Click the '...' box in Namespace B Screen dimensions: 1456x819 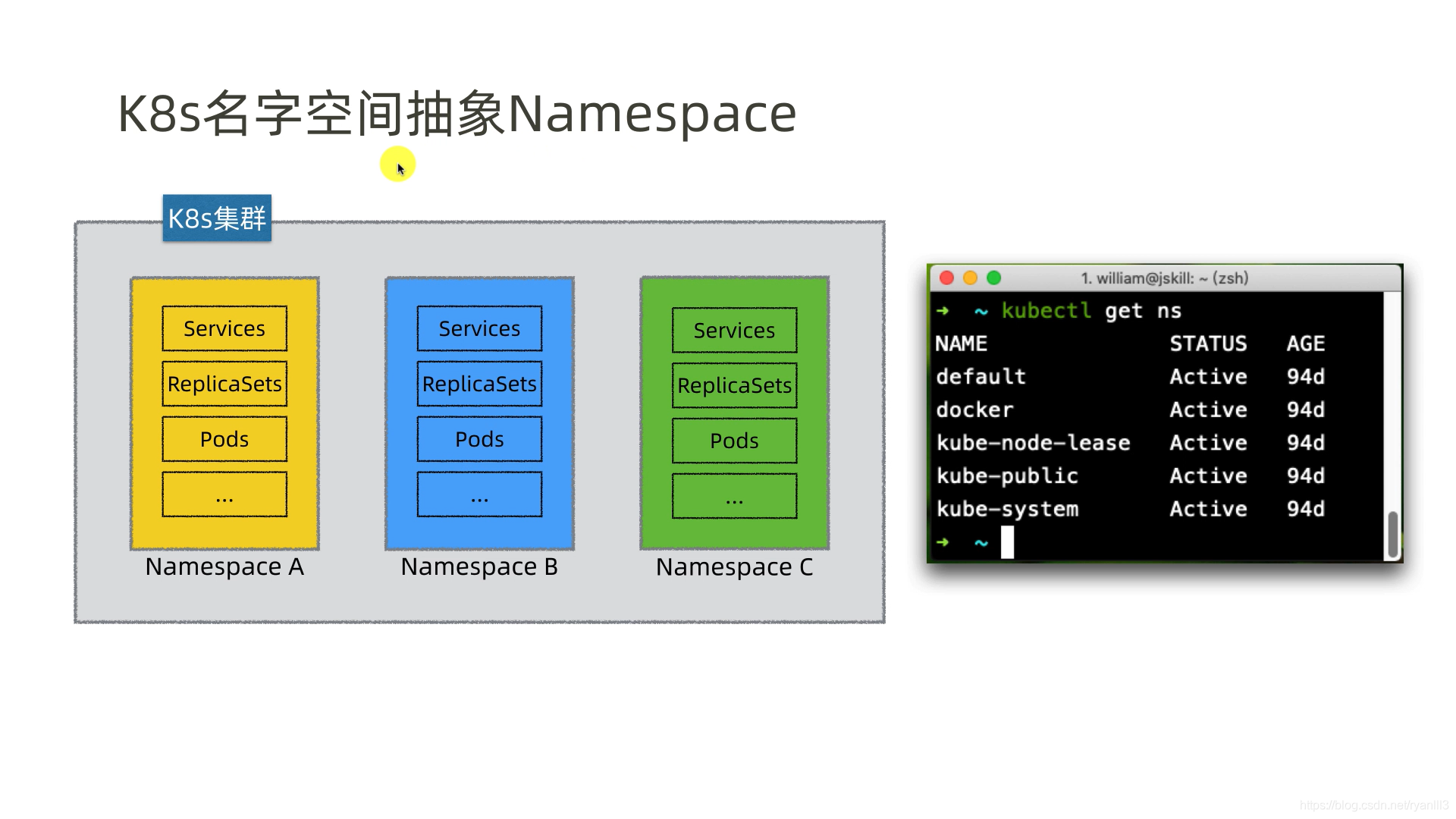click(479, 494)
